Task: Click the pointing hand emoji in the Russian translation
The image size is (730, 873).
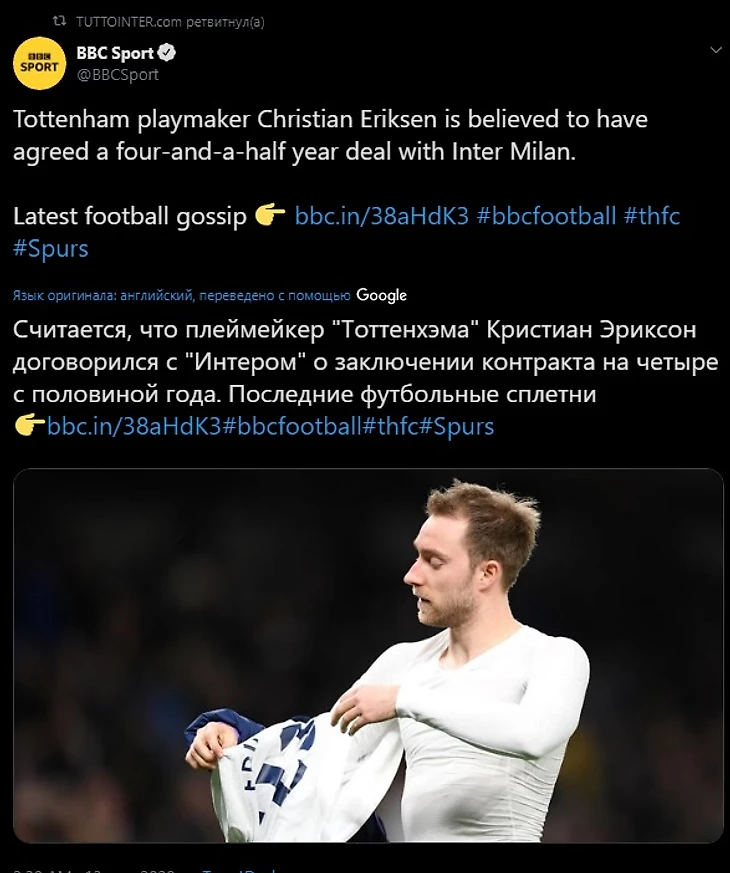Action: (x=30, y=426)
